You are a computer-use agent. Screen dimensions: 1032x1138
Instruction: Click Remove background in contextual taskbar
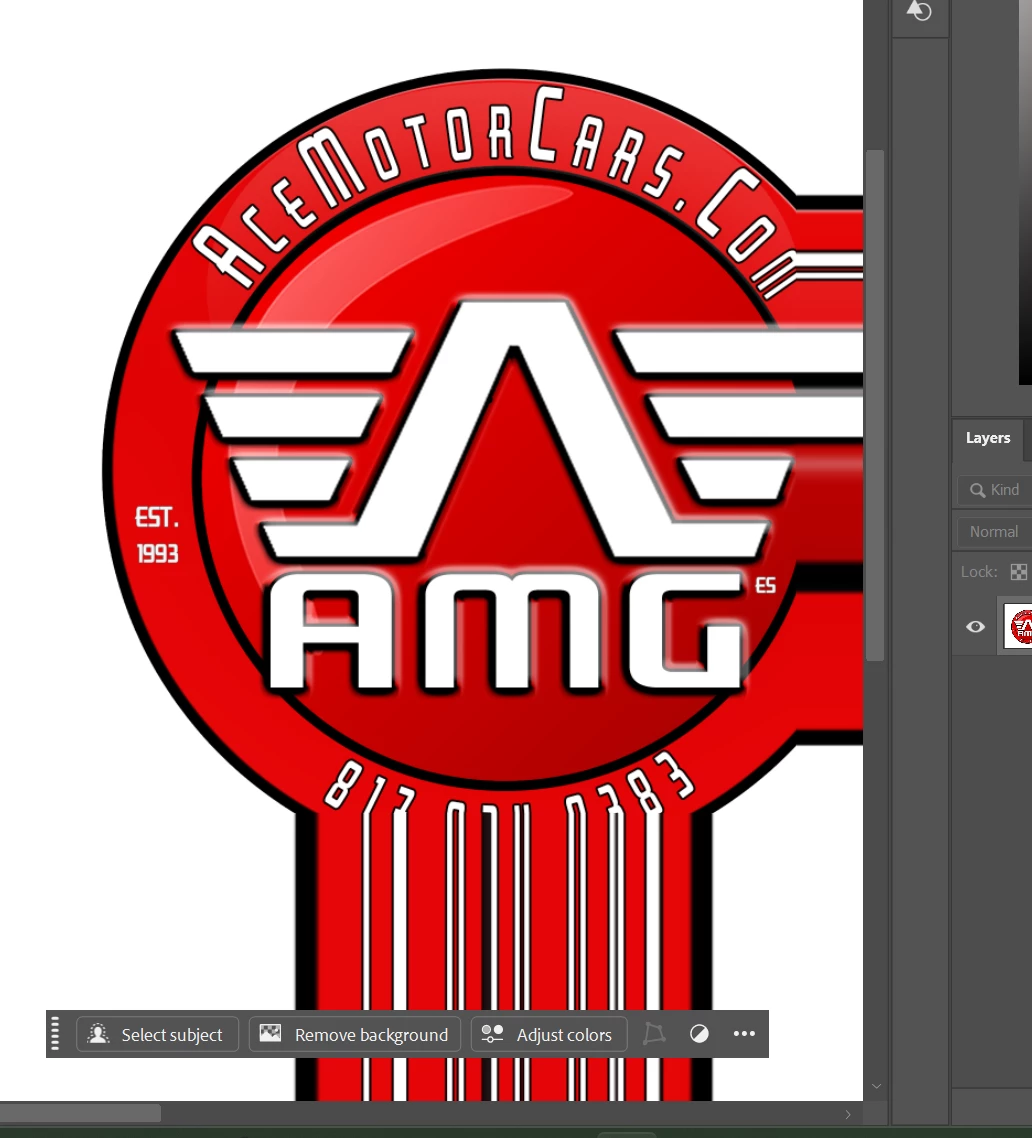(355, 1034)
